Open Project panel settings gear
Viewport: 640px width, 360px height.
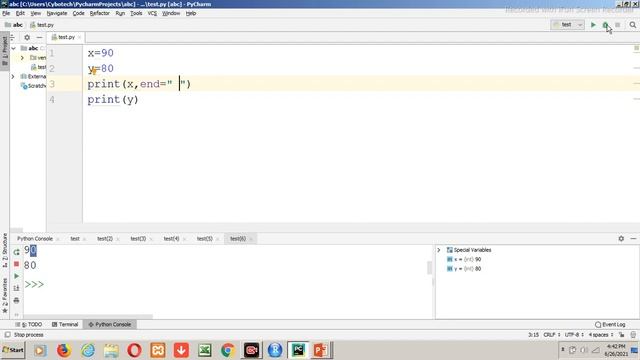(x=27, y=37)
